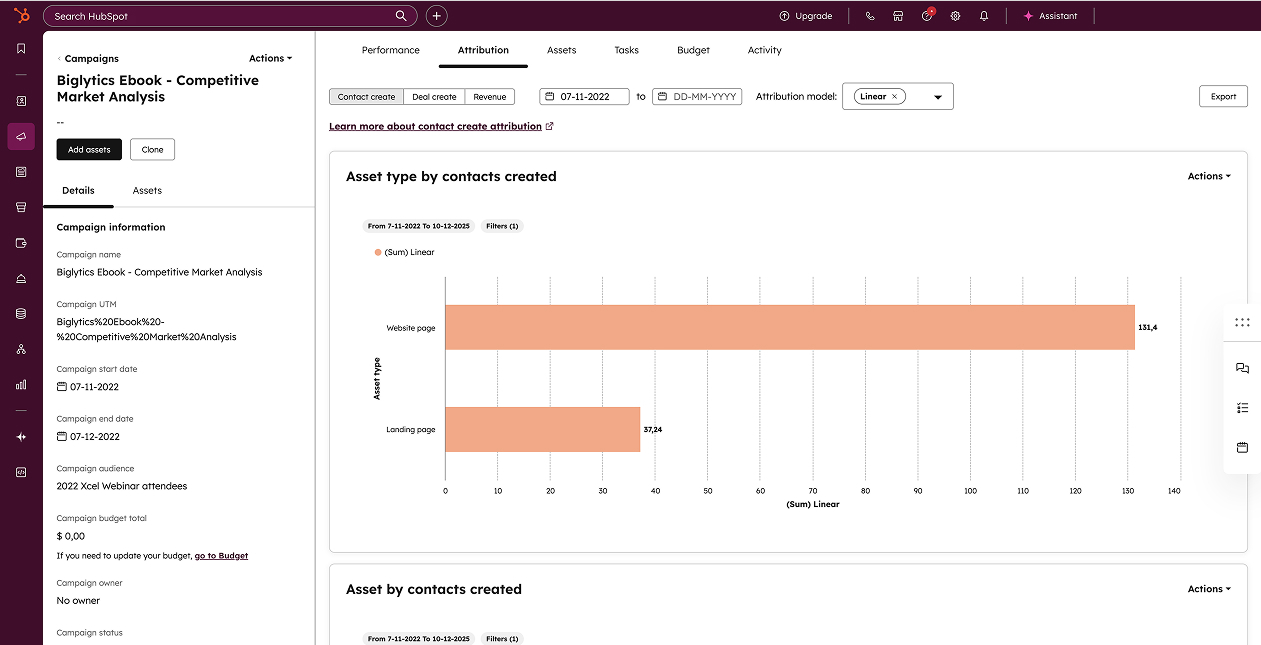Click the phone calling icon in the top bar
The height and width of the screenshot is (645, 1261).
pos(870,16)
